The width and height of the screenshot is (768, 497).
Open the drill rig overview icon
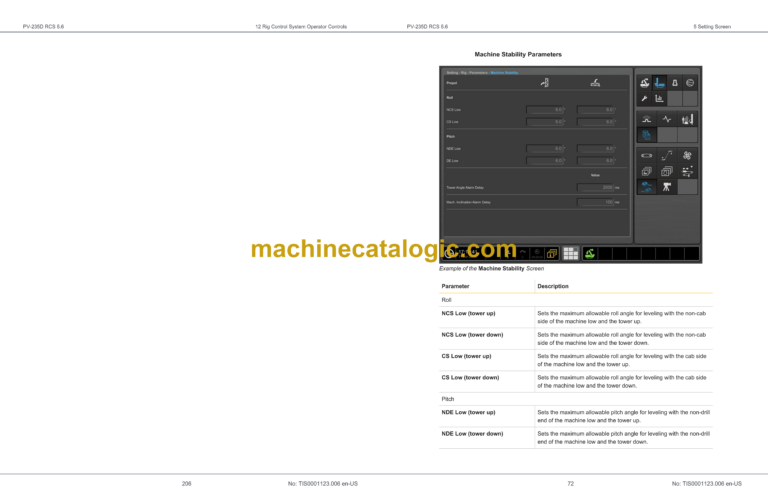point(645,83)
